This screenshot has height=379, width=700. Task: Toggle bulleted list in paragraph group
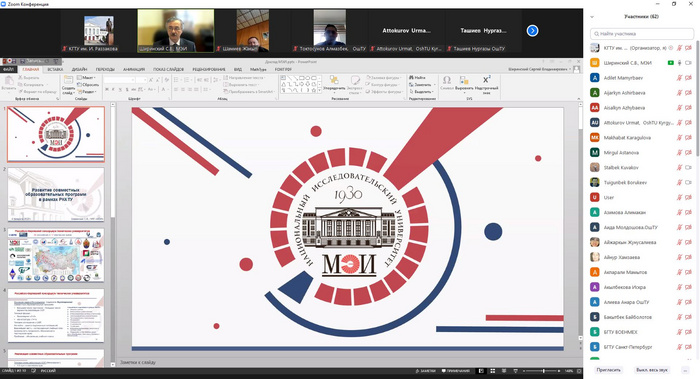177,79
